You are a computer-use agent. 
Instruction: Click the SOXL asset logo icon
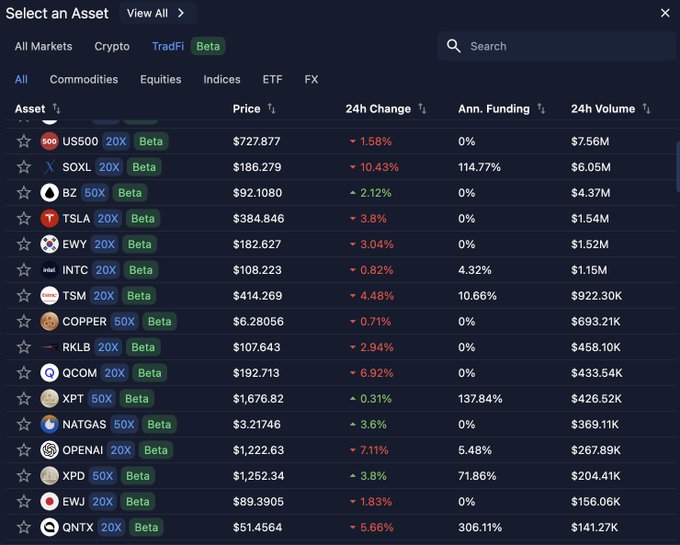coord(49,167)
